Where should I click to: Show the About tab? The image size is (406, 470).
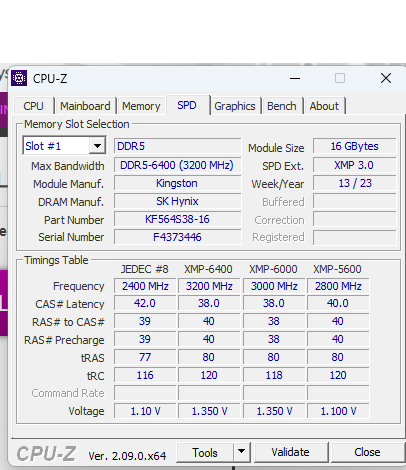point(324,106)
